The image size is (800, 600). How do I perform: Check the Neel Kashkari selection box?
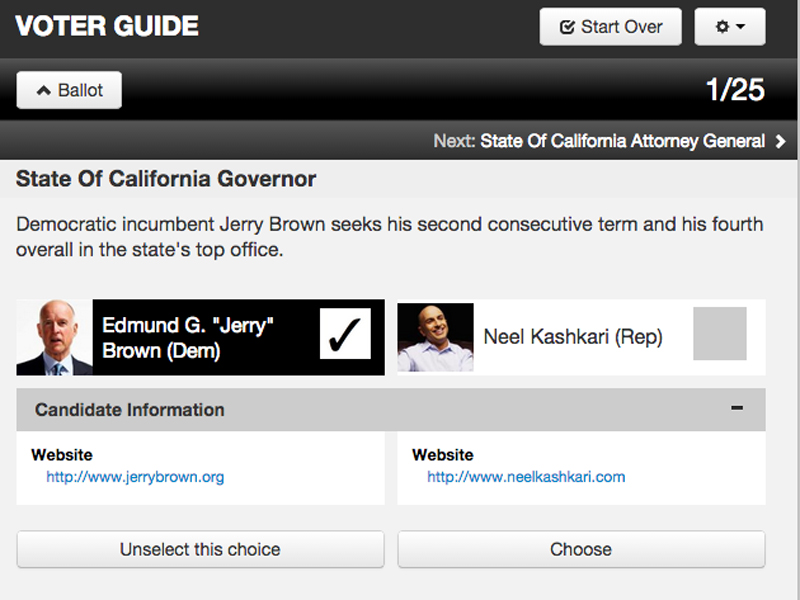tap(720, 334)
